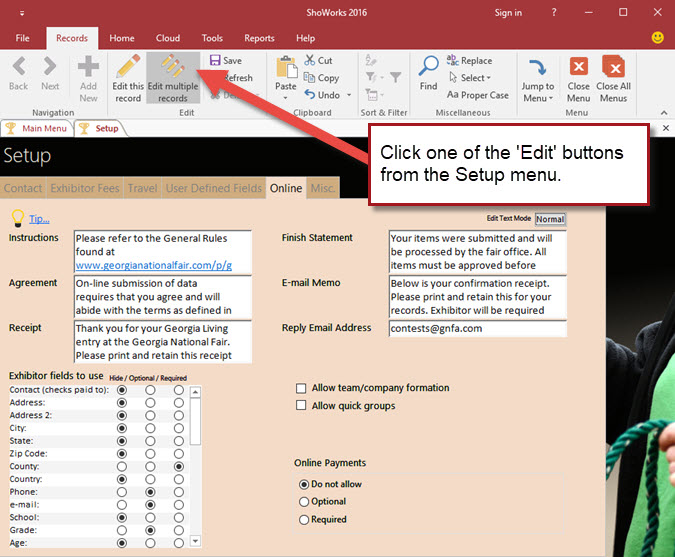Click the 'Edit this record' pencil icon
675x557 pixels.
tap(128, 70)
